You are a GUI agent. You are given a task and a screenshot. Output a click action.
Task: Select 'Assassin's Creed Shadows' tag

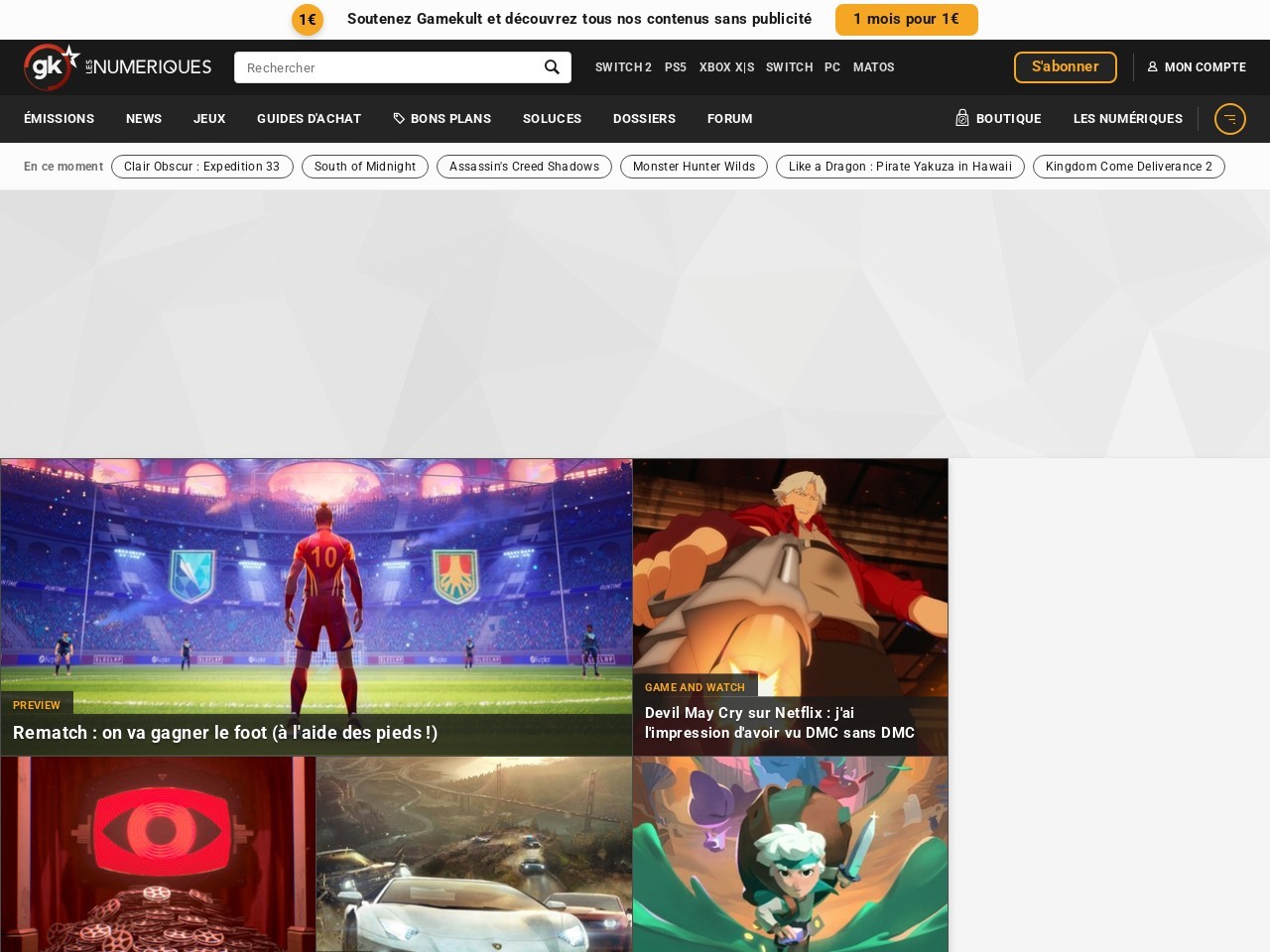click(525, 167)
